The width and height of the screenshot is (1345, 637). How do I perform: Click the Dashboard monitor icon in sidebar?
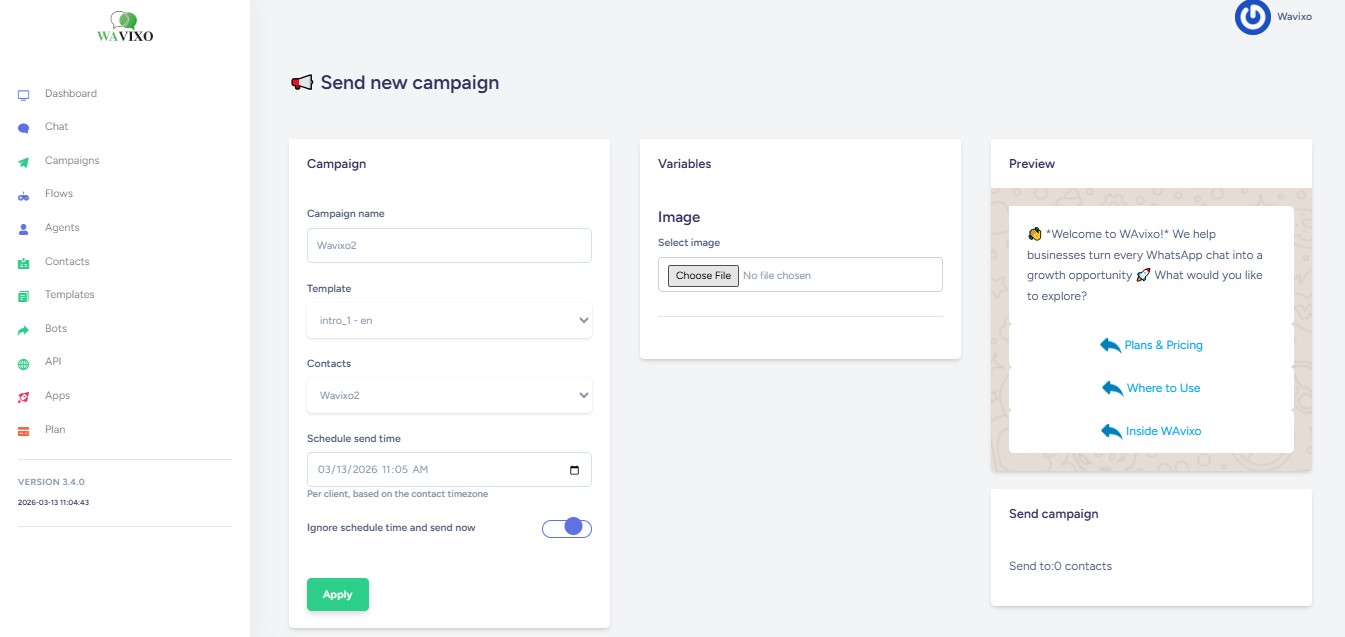(x=24, y=95)
